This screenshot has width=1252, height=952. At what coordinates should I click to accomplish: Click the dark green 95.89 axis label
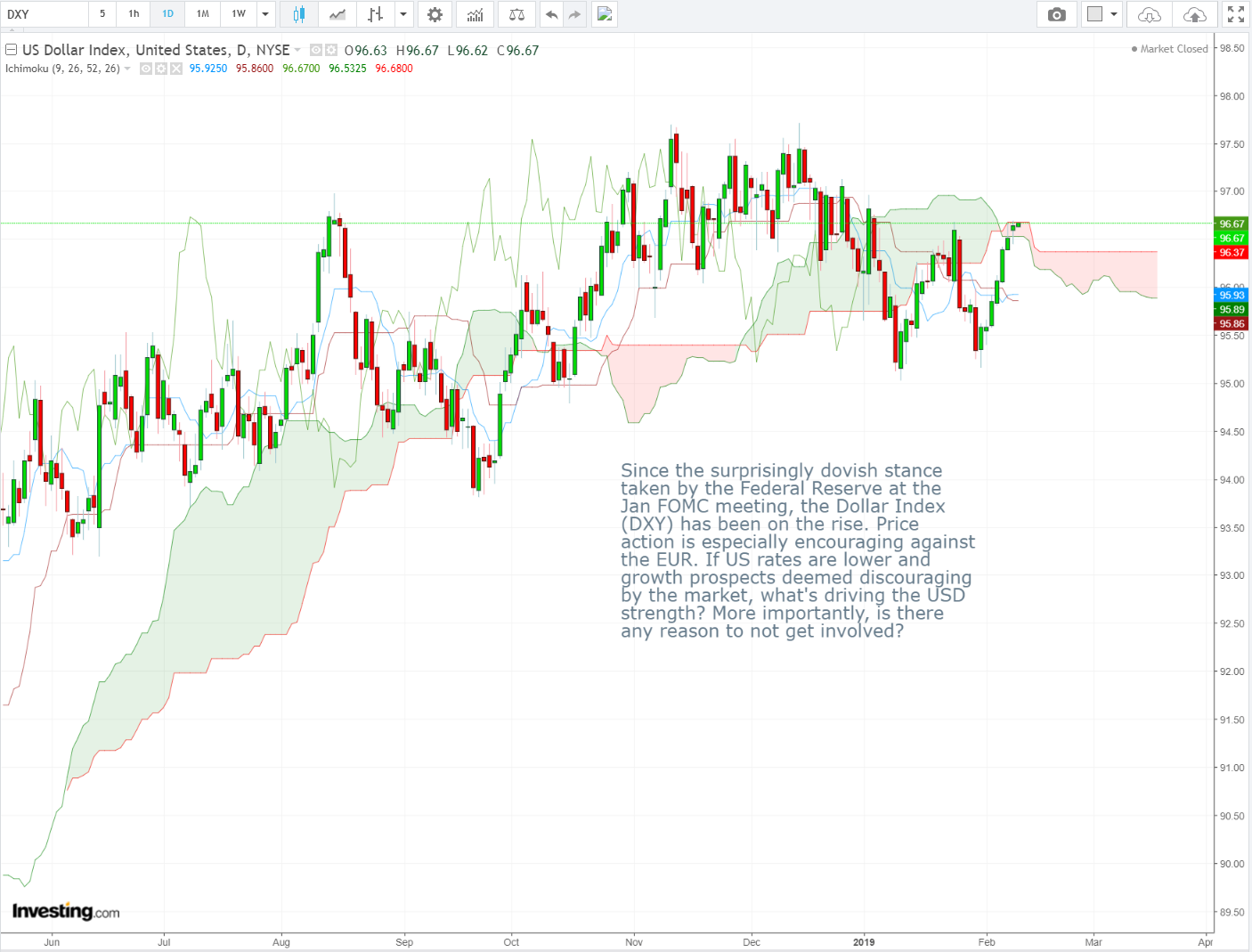1232,310
